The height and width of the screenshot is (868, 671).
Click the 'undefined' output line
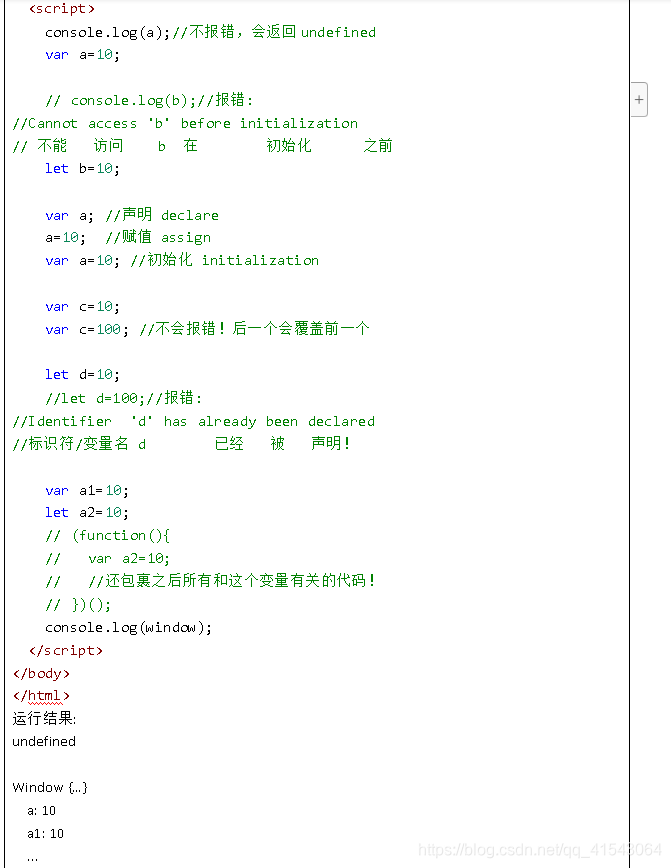(x=44, y=742)
